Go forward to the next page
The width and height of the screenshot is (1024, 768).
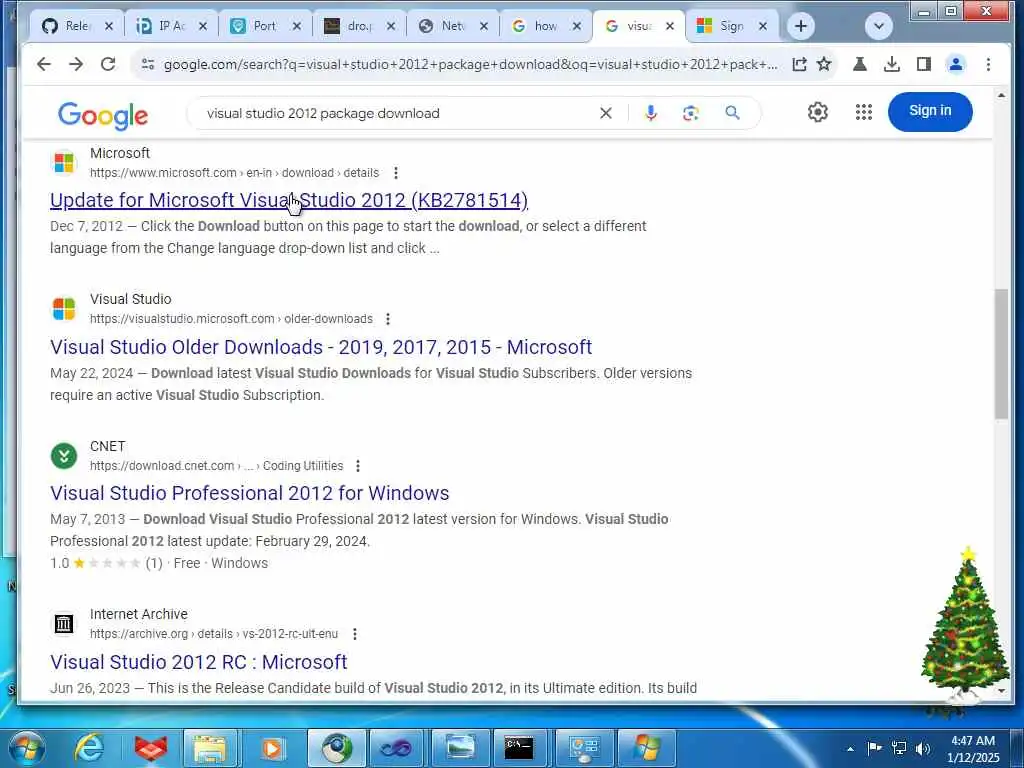coord(76,64)
